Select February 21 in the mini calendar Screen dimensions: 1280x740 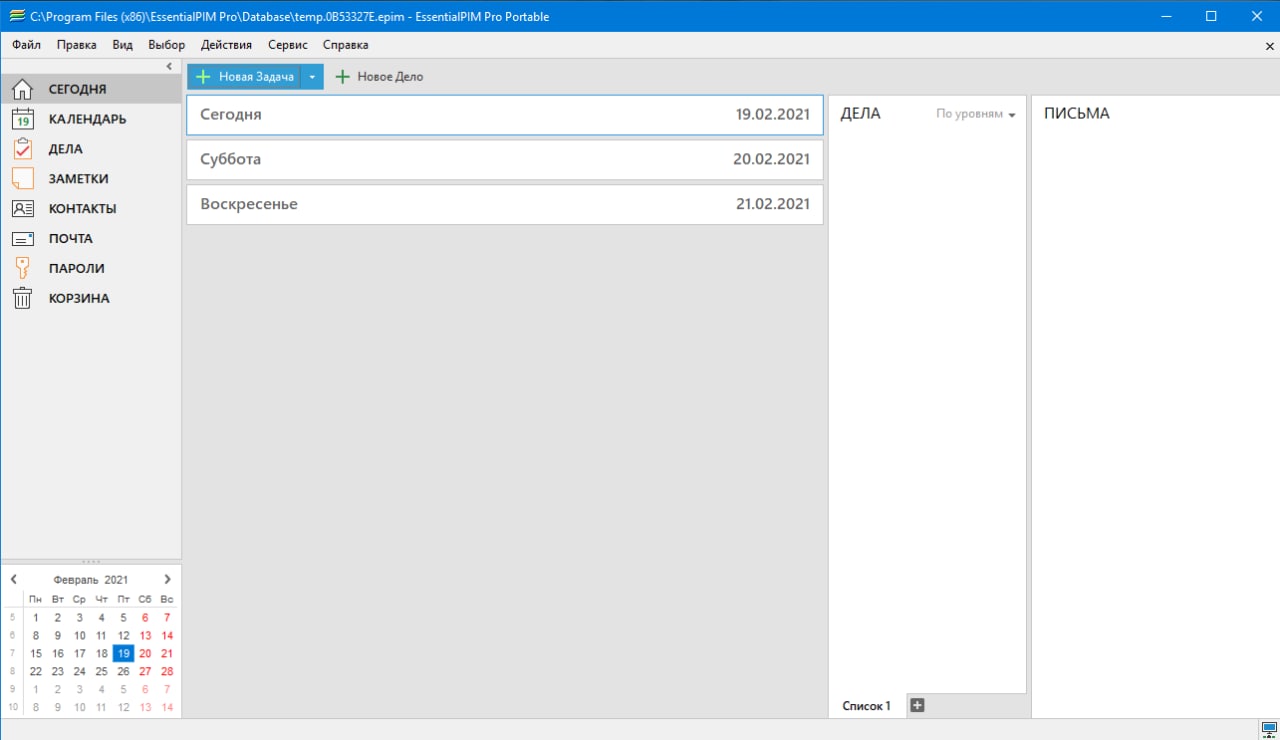coord(167,654)
